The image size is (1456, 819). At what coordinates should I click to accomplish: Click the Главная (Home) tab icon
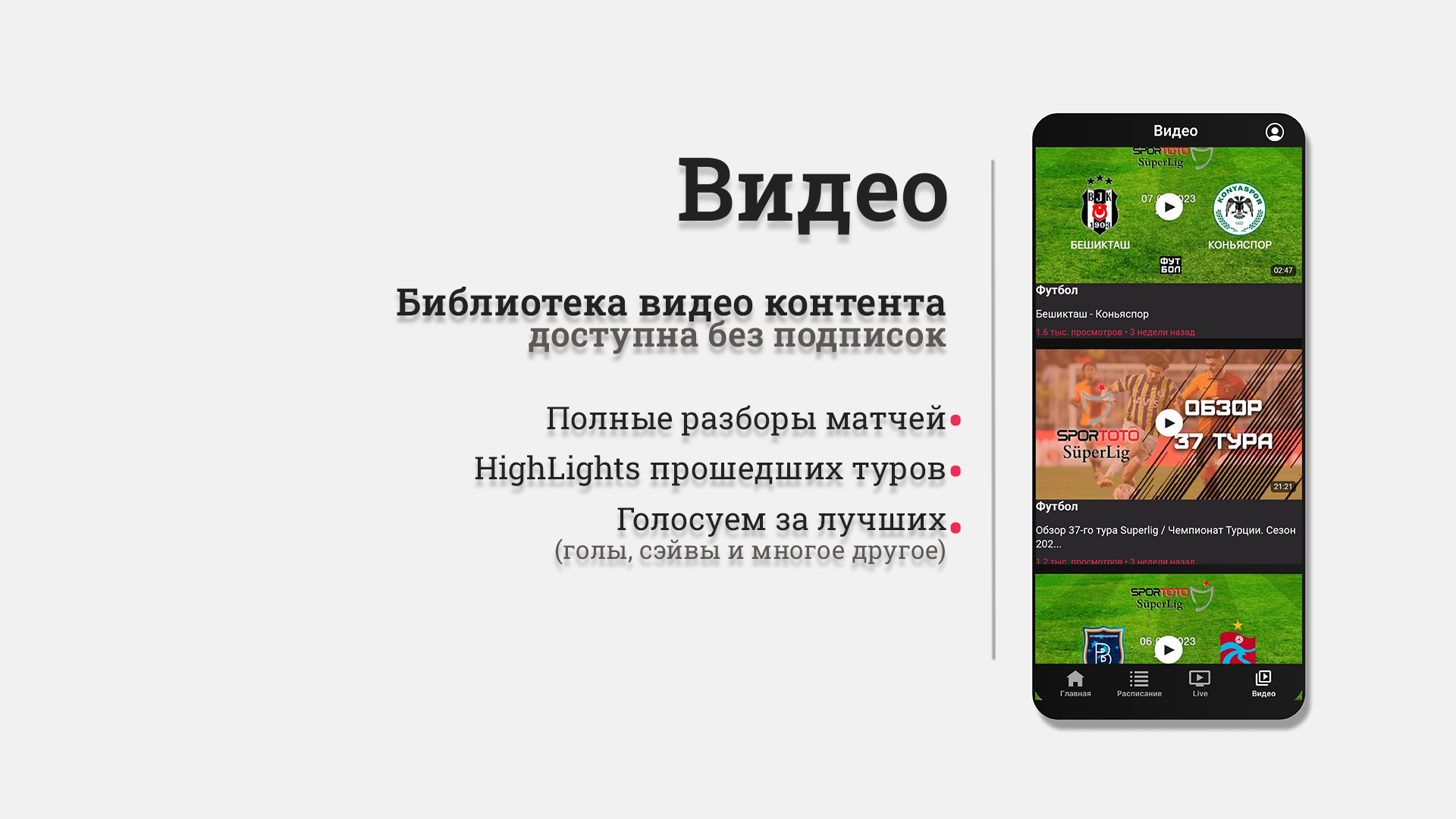[1075, 683]
